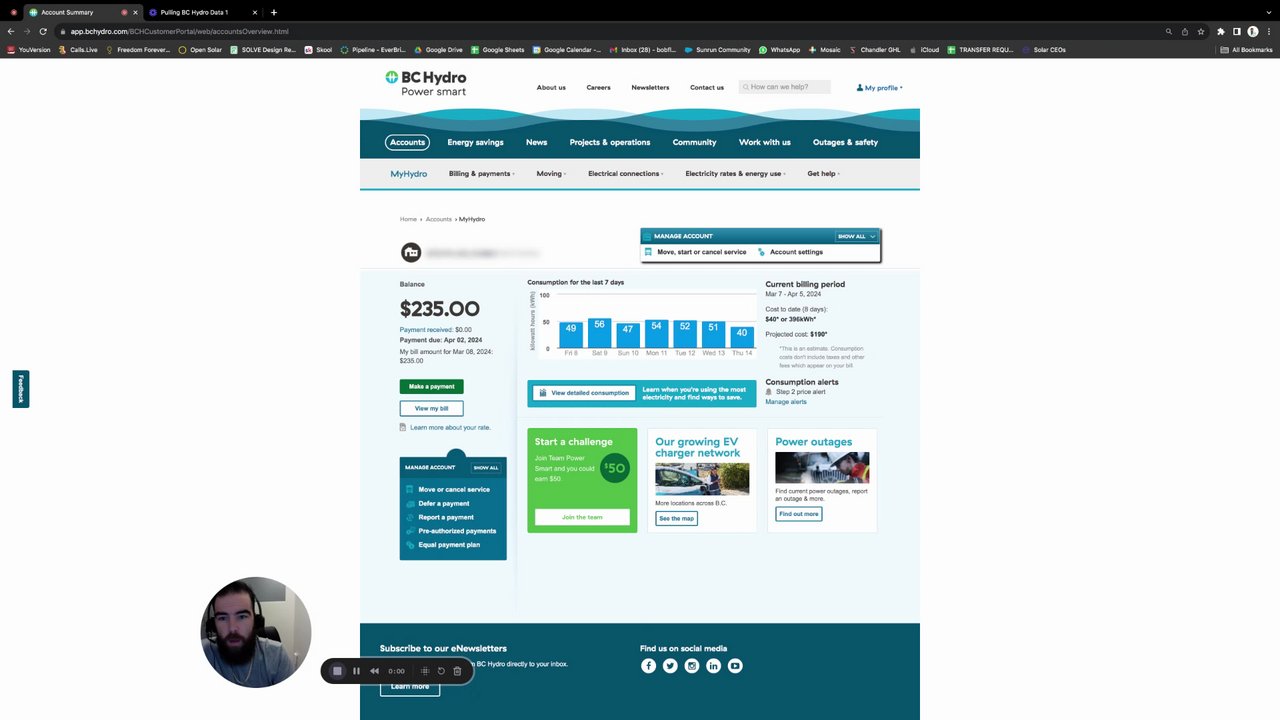Expand the My profile dropdown
This screenshot has height=720, width=1280.
pos(880,88)
